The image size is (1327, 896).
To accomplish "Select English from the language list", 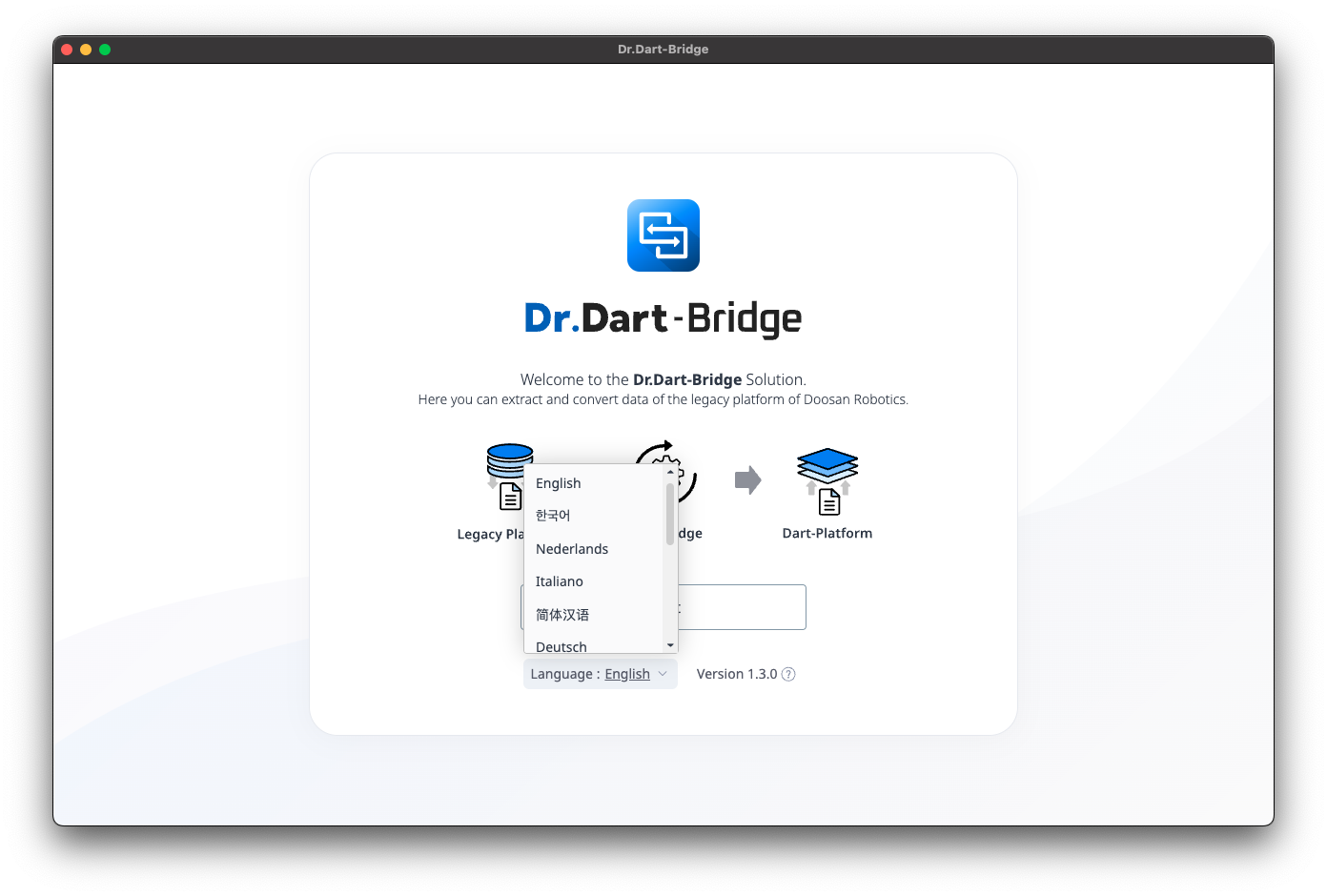I will (x=559, y=483).
